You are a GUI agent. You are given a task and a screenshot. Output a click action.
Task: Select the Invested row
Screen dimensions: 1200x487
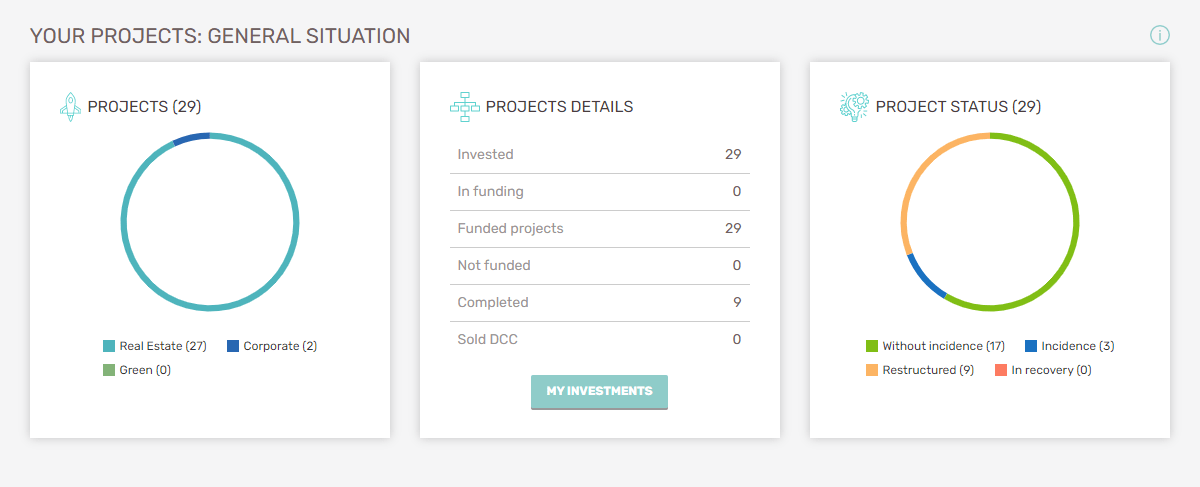coord(600,155)
